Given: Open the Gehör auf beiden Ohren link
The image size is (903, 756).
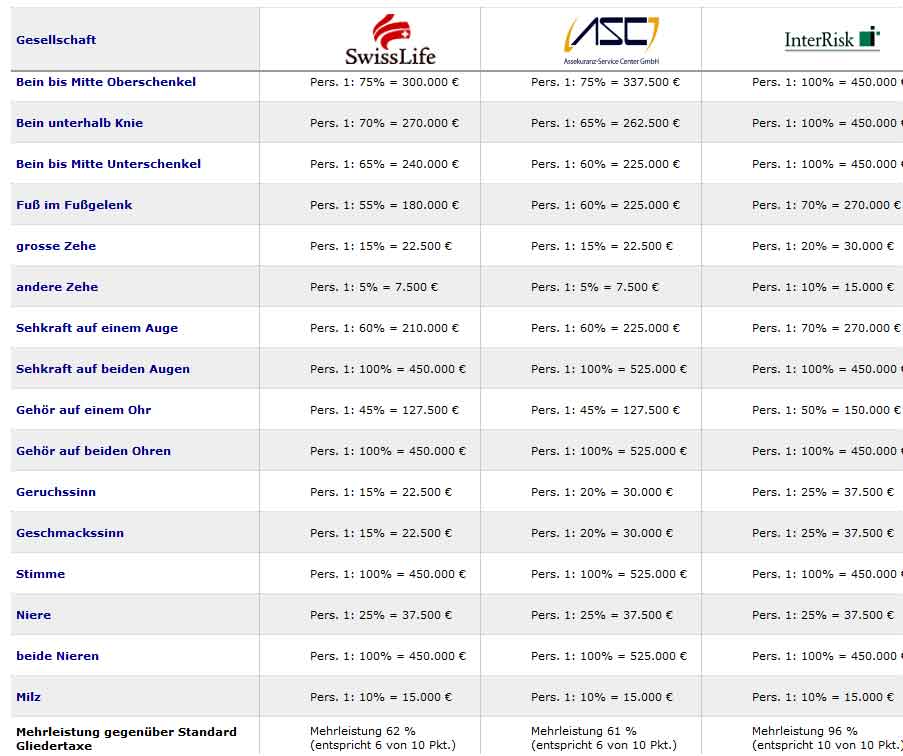Looking at the screenshot, I should 93,451.
